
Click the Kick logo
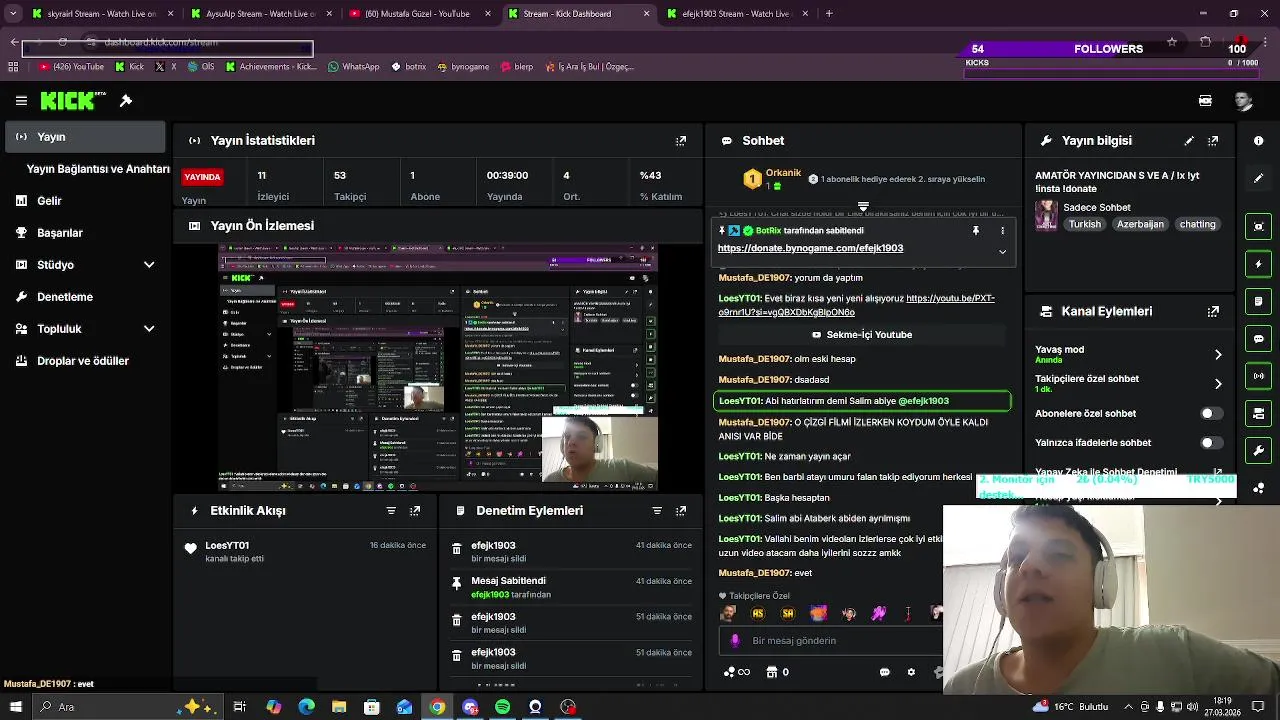tap(72, 101)
